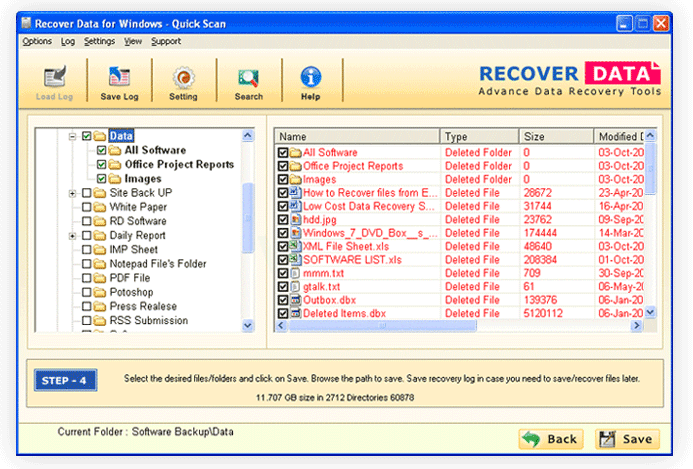Click file list vertical scroll down arrow
Viewport: 693px width, 469px height.
pyautogui.click(x=650, y=312)
